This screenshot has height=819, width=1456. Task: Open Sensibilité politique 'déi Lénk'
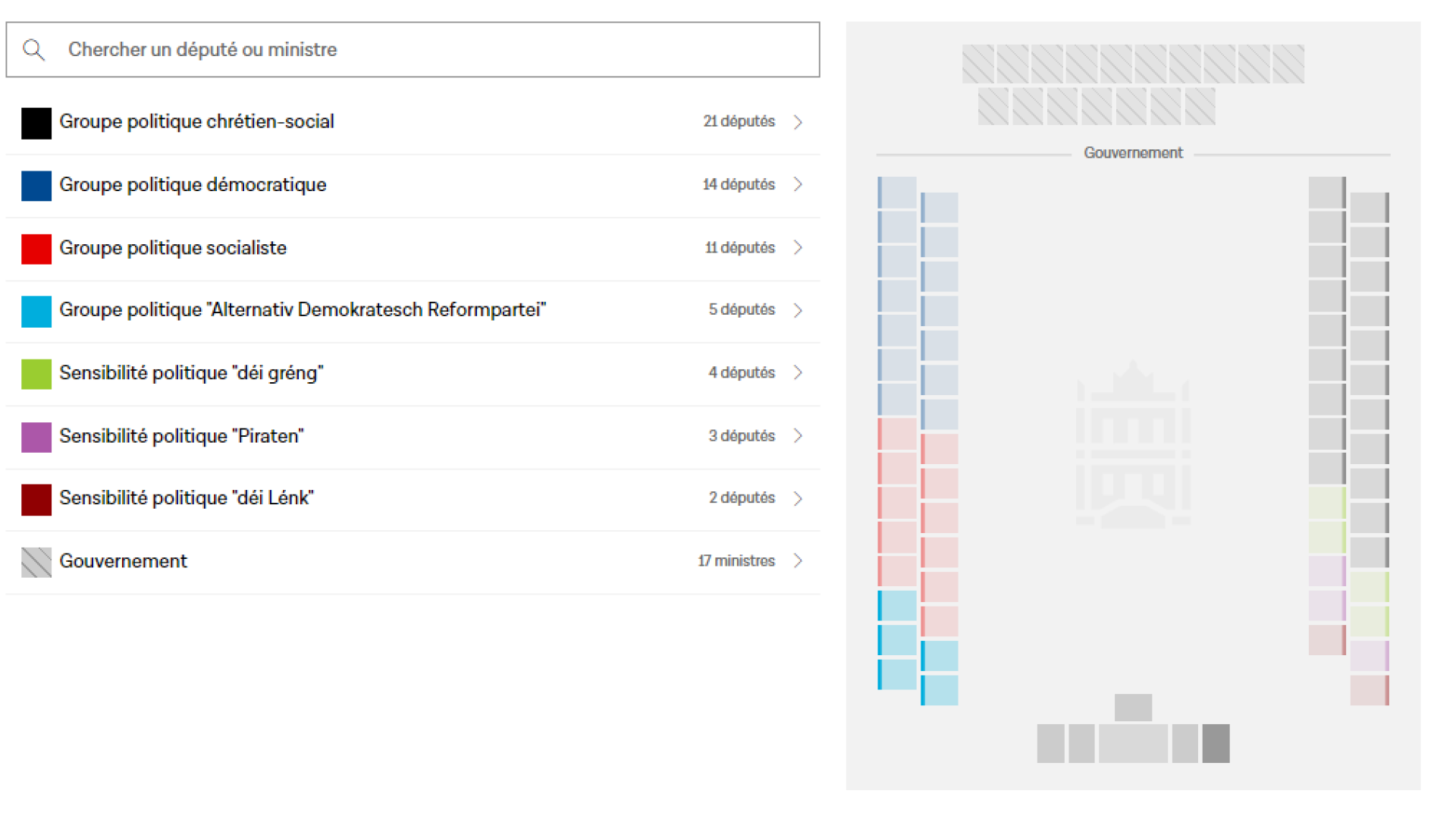point(413,499)
